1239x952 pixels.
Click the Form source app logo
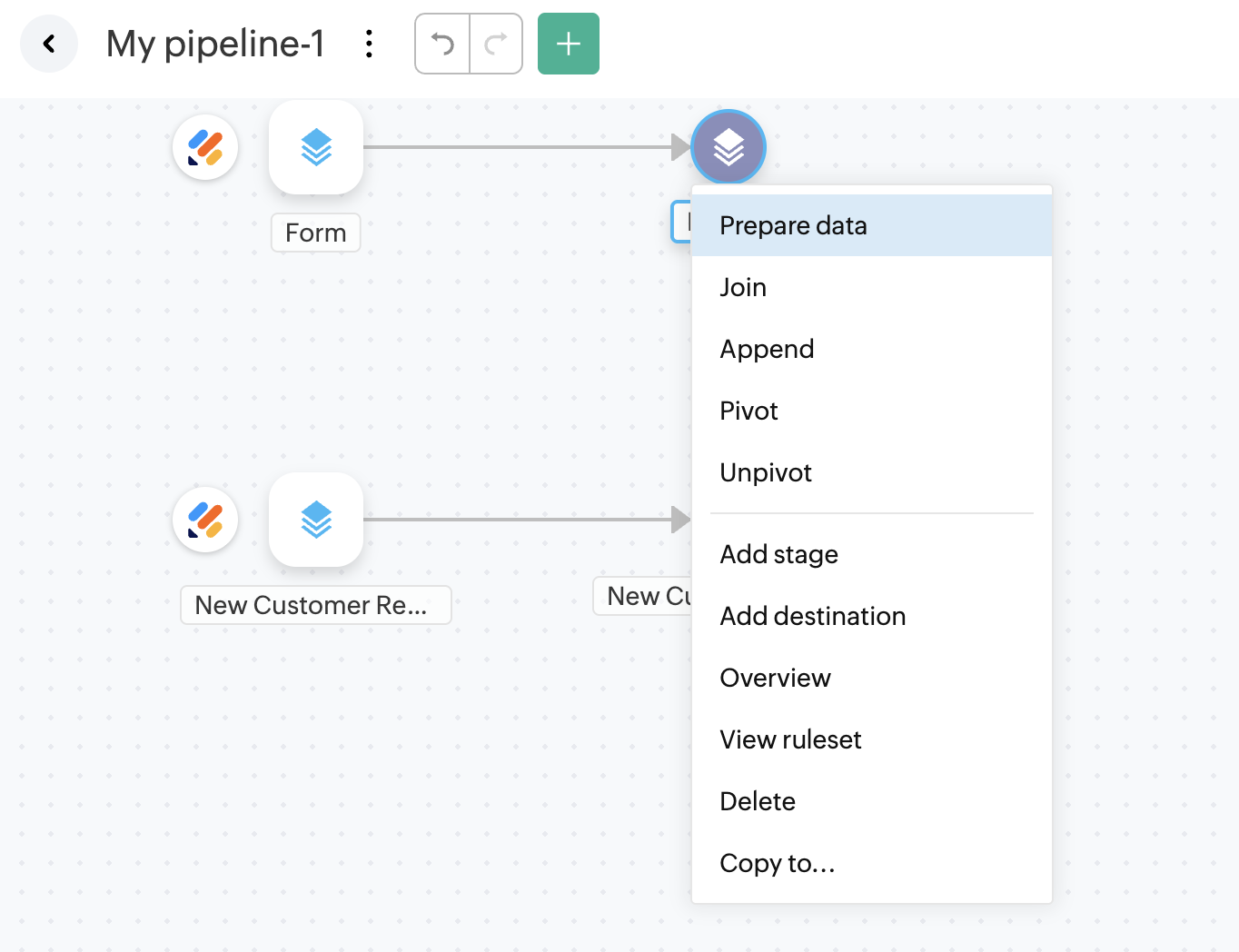pos(206,147)
